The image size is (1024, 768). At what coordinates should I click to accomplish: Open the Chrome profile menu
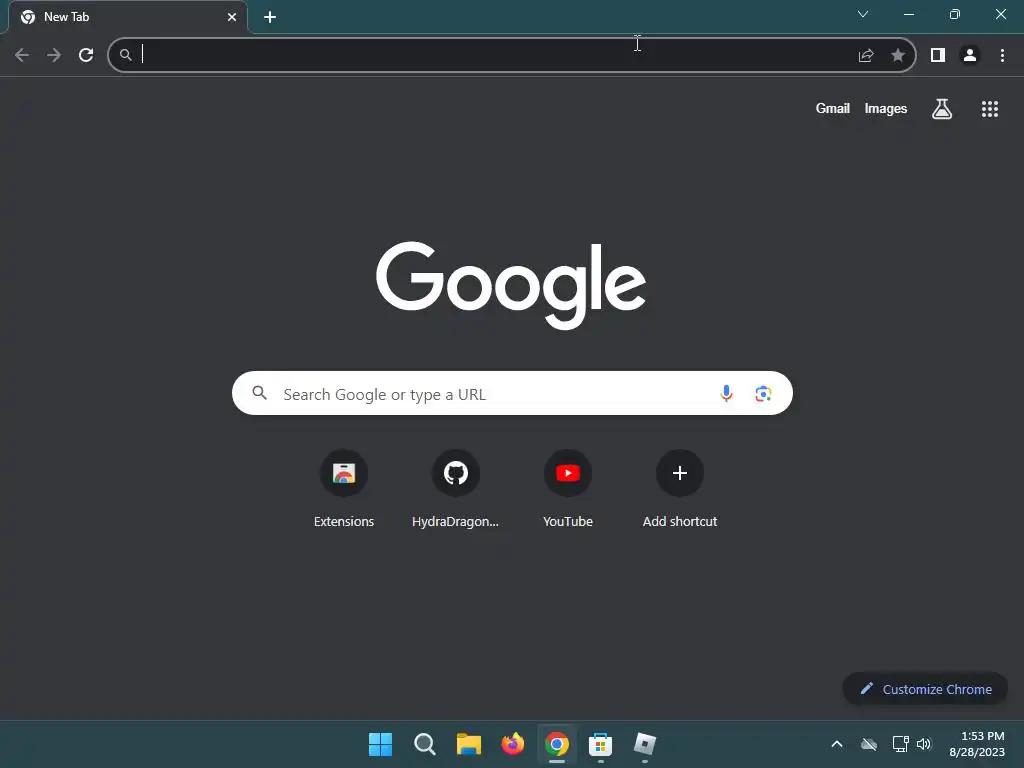click(970, 56)
